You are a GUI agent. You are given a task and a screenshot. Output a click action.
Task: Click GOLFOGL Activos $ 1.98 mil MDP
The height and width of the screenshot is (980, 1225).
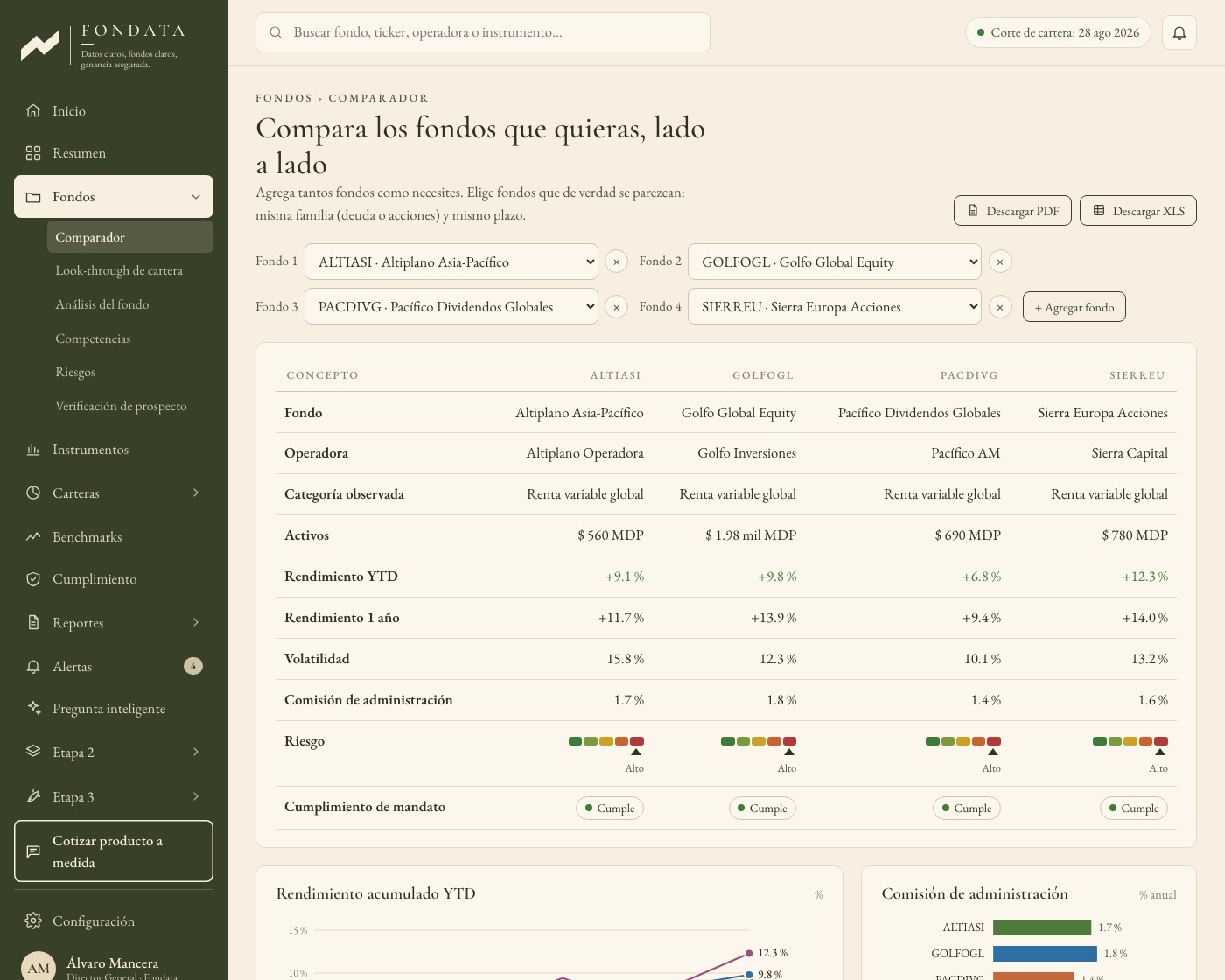coord(751,535)
